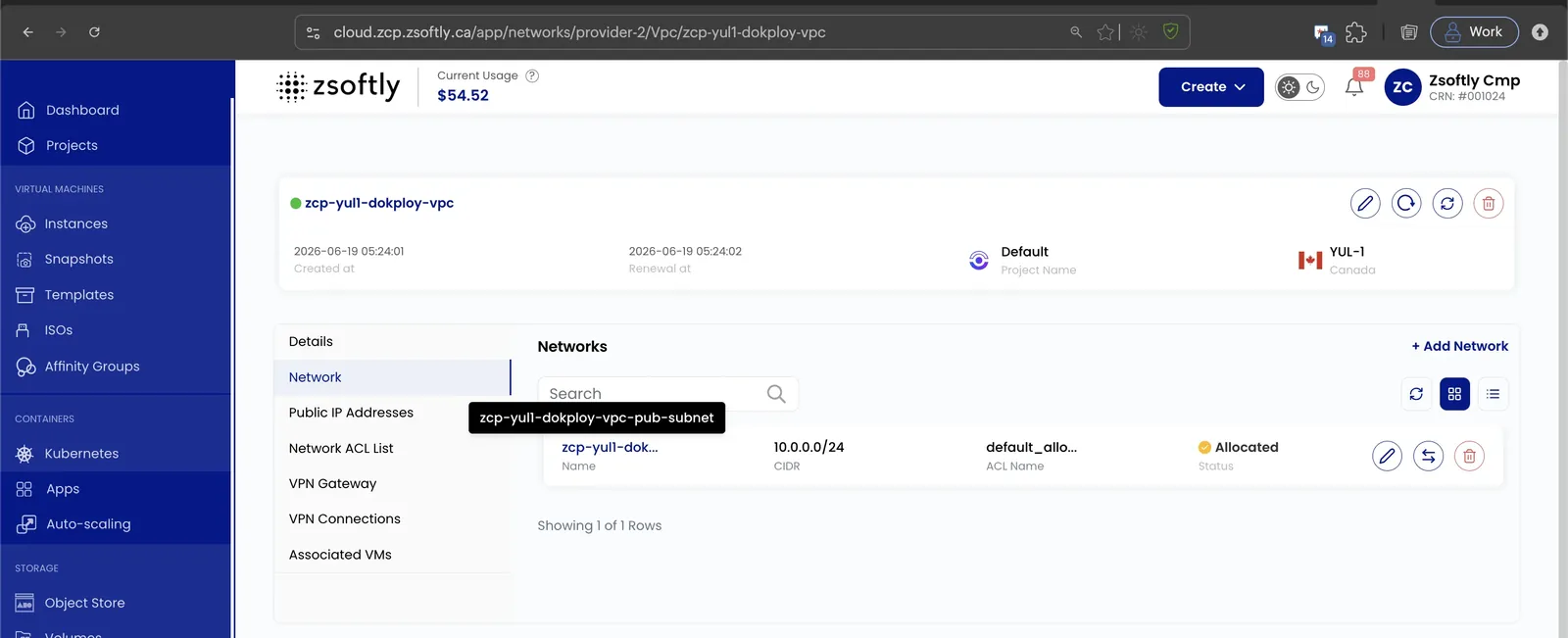Open the Details tab
Screen dimensions: 1568x638
click(x=392, y=341)
